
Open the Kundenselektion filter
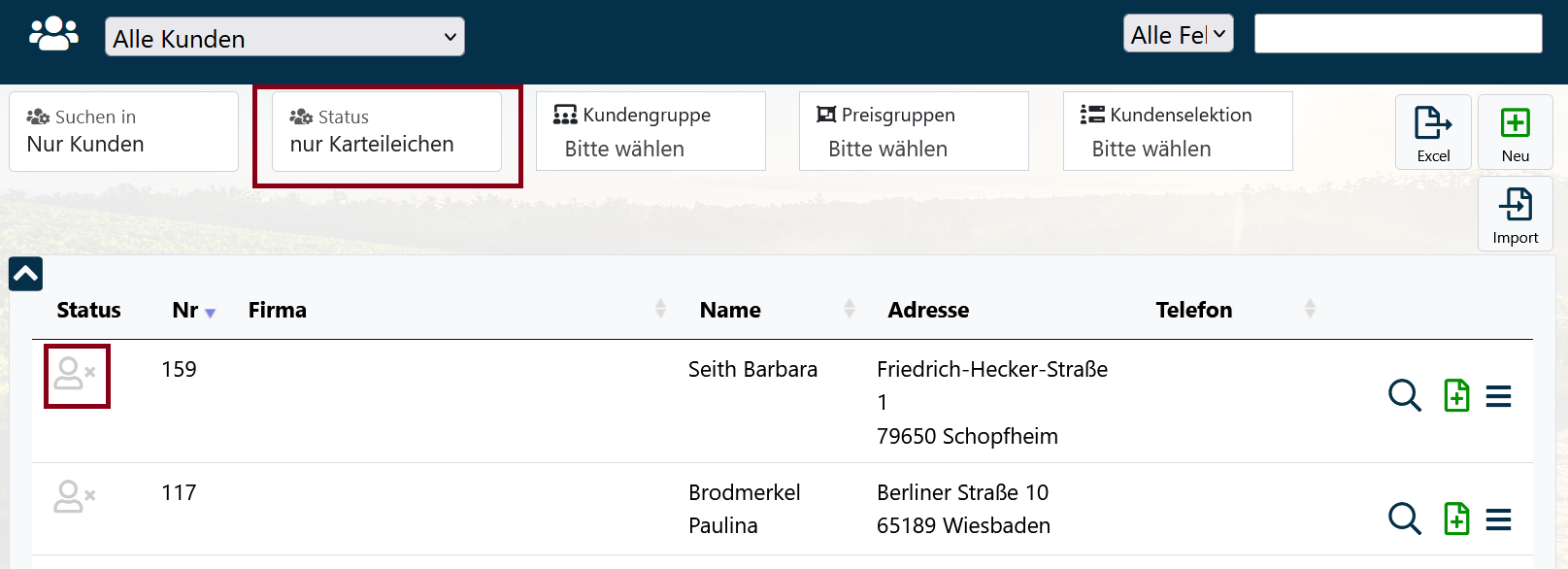point(1177,132)
